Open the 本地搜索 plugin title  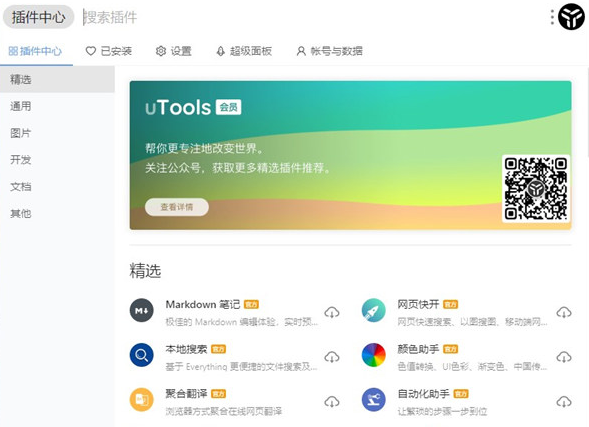pyautogui.click(x=186, y=349)
